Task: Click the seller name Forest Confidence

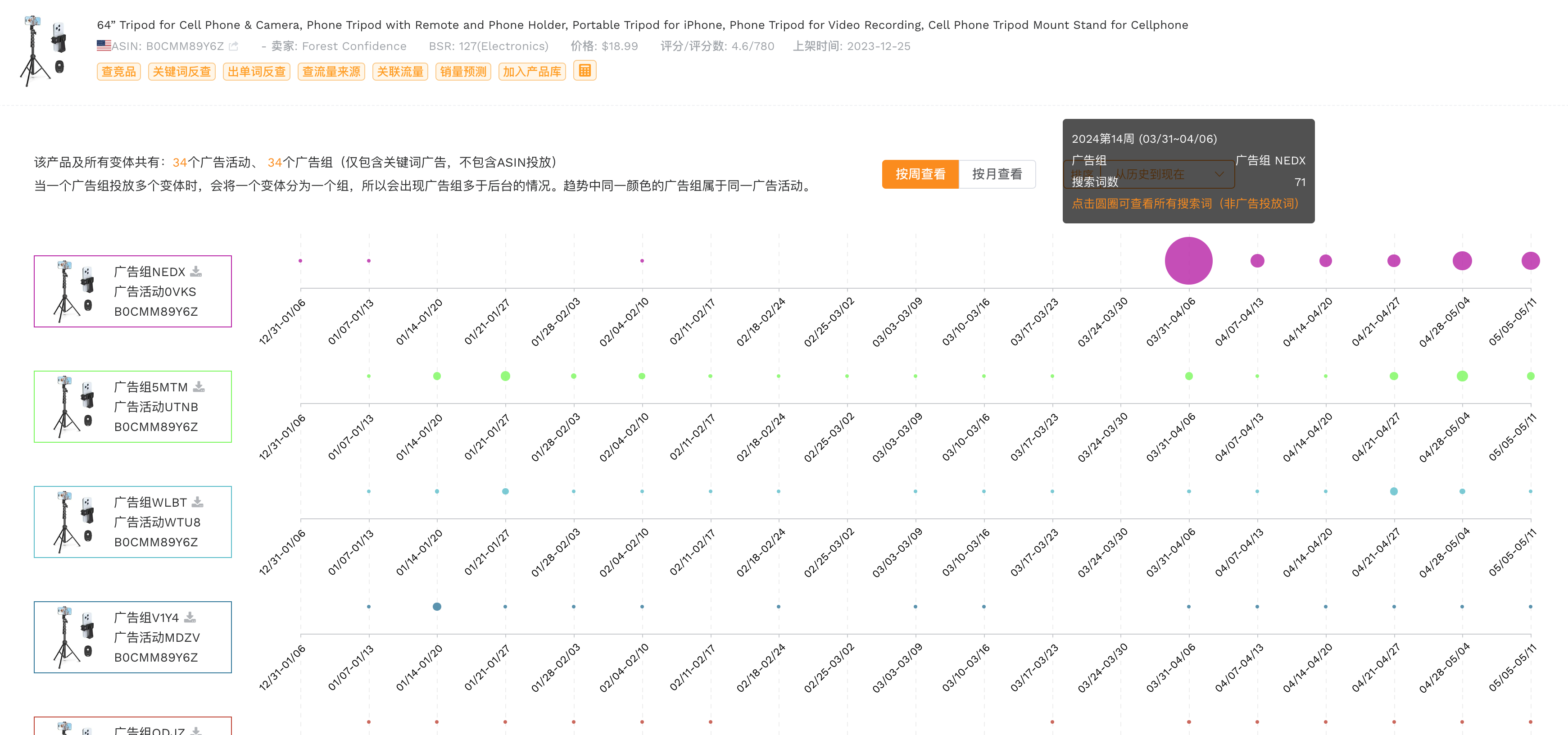Action: click(353, 46)
